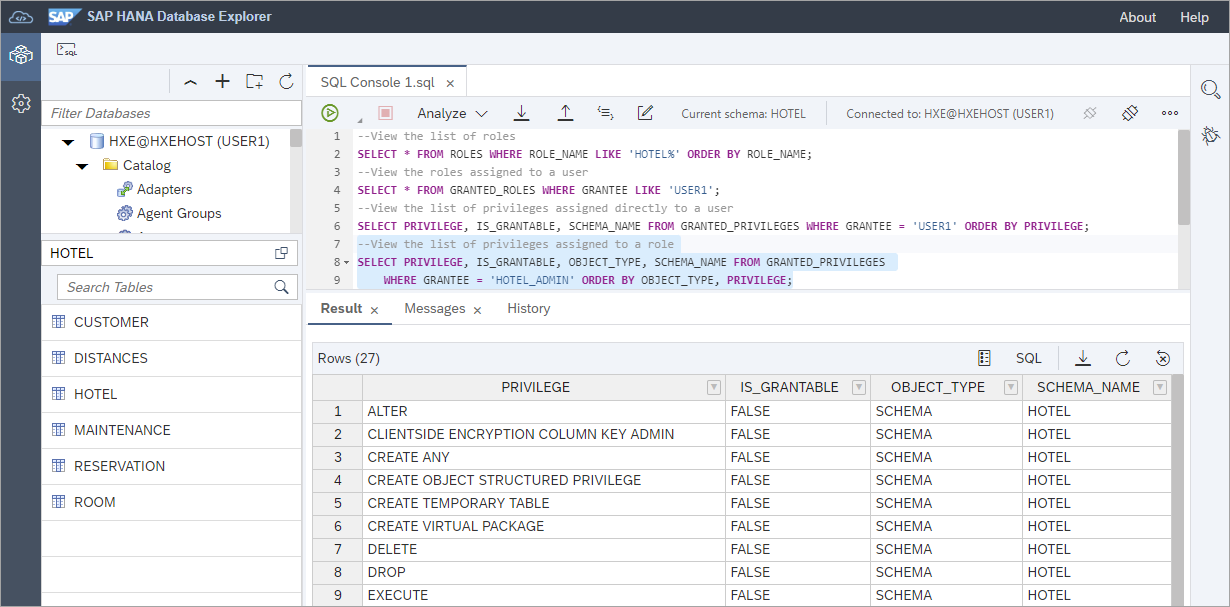Click the clear result circular-x icon
Screen dimensions: 1230x607
point(1162,358)
